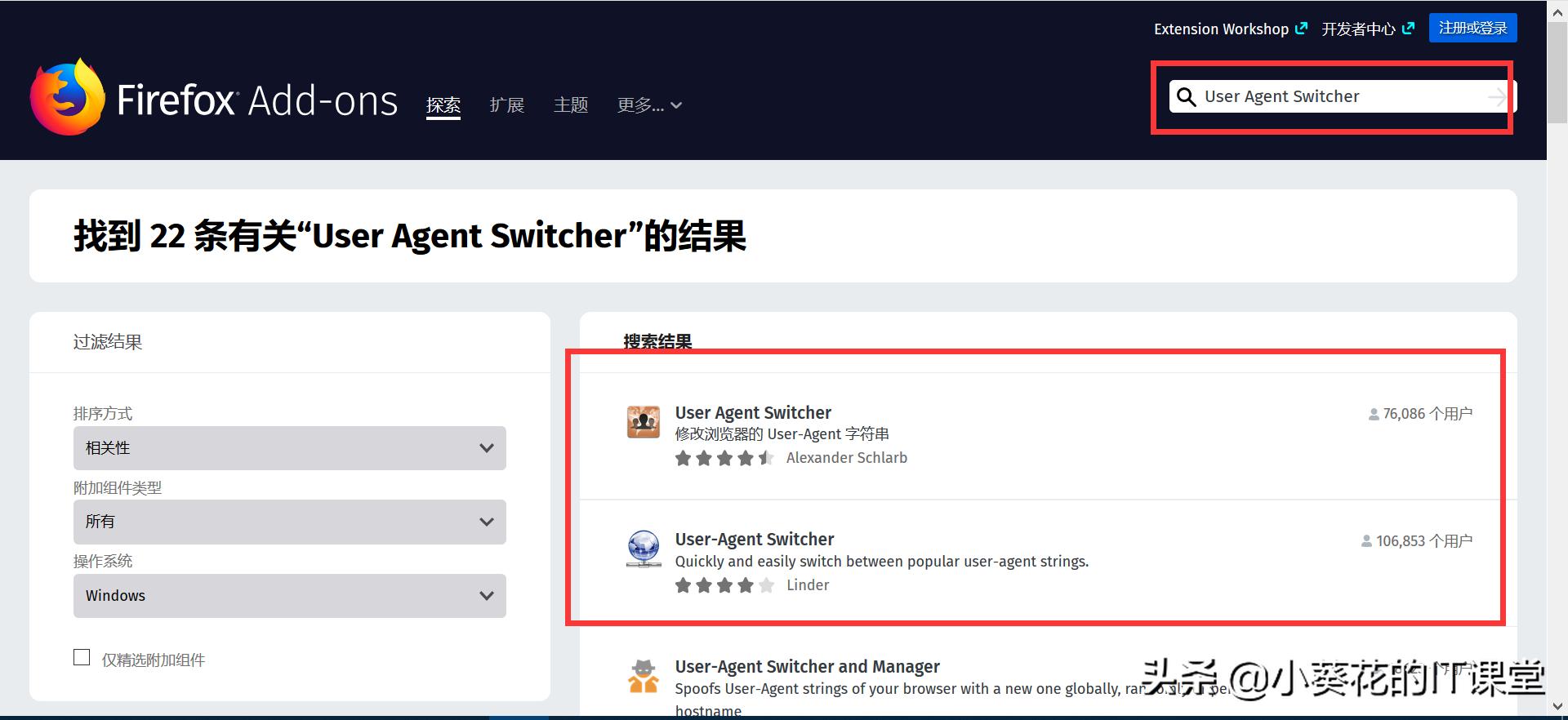Click the search magnifier icon
This screenshot has width=1568, height=720.
1186,97
